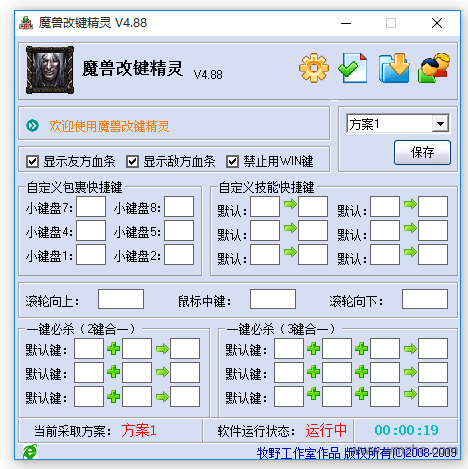Click the two users icon in header
This screenshot has height=469, width=468.
pyautogui.click(x=434, y=68)
